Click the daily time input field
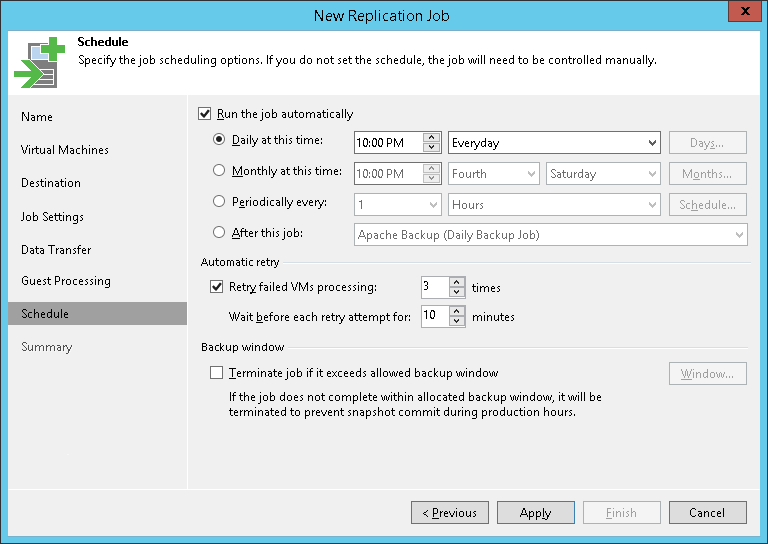The height and width of the screenshot is (544, 768). (x=388, y=143)
